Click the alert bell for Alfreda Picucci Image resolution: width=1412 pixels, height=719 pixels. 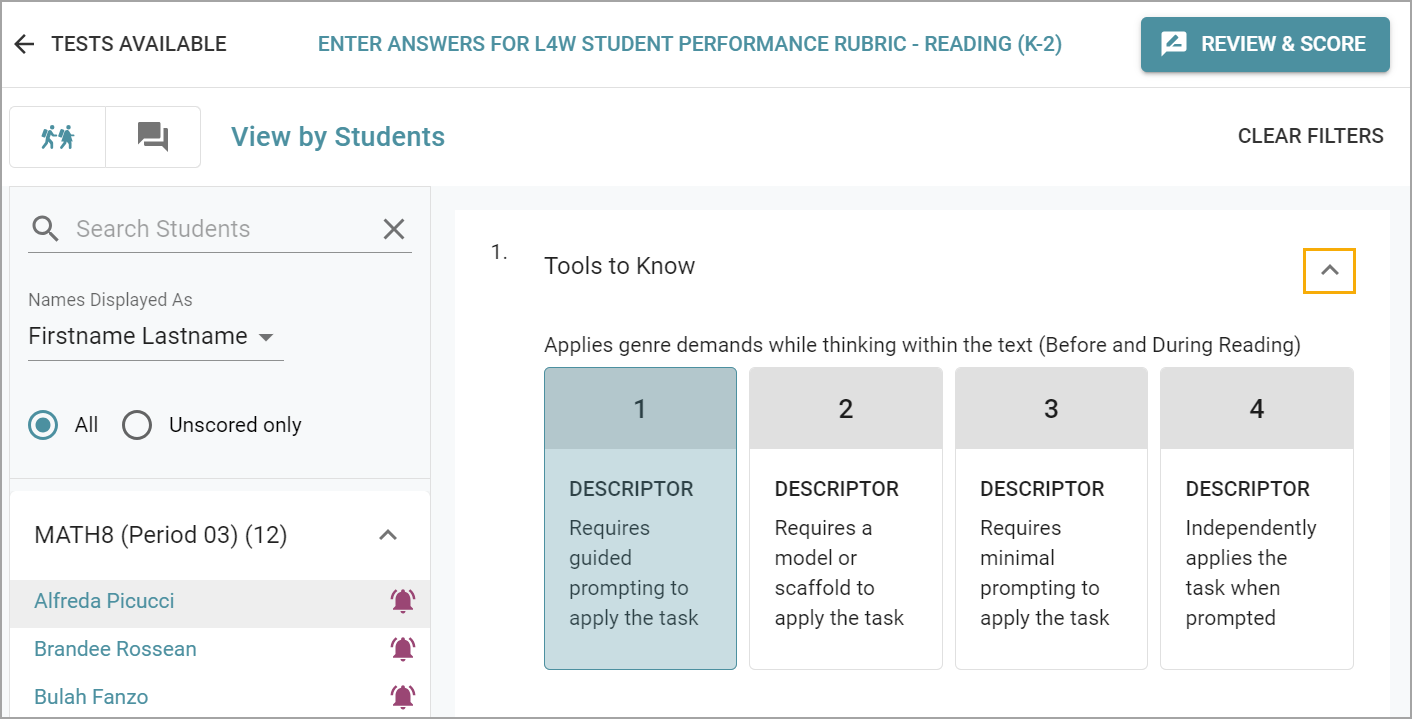click(x=403, y=601)
